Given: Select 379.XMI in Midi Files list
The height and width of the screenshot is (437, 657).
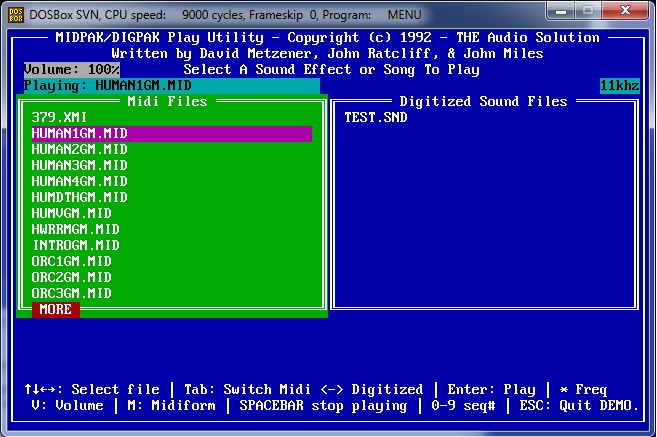Looking at the screenshot, I should point(59,117).
